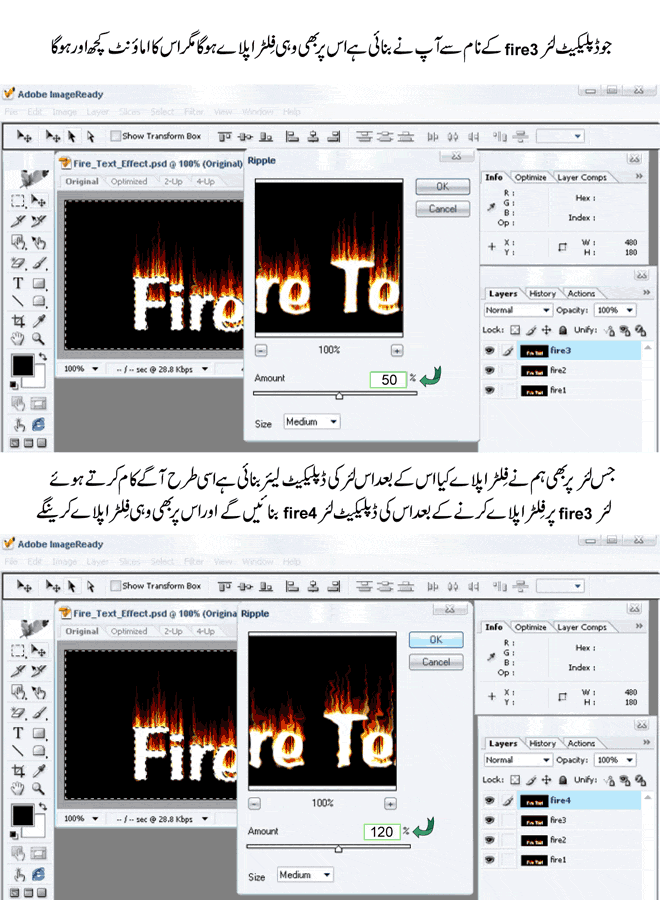Pick Slice Select tool in upper screenshot
Image resolution: width=660 pixels, height=900 pixels.
[38, 221]
